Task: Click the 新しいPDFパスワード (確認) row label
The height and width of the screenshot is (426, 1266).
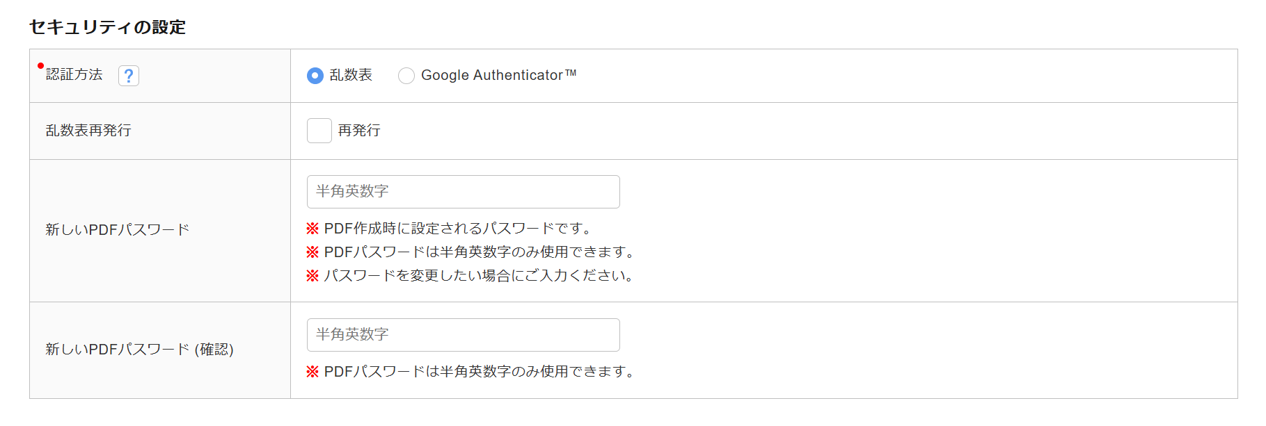Action: (139, 350)
